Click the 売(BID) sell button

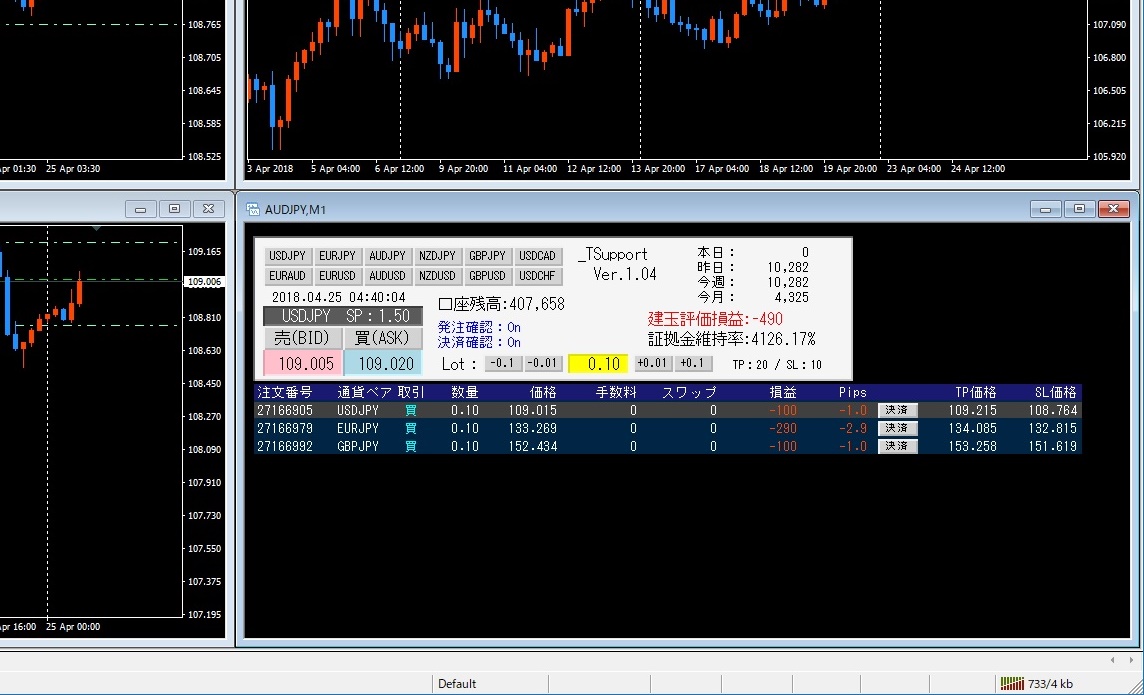302,338
